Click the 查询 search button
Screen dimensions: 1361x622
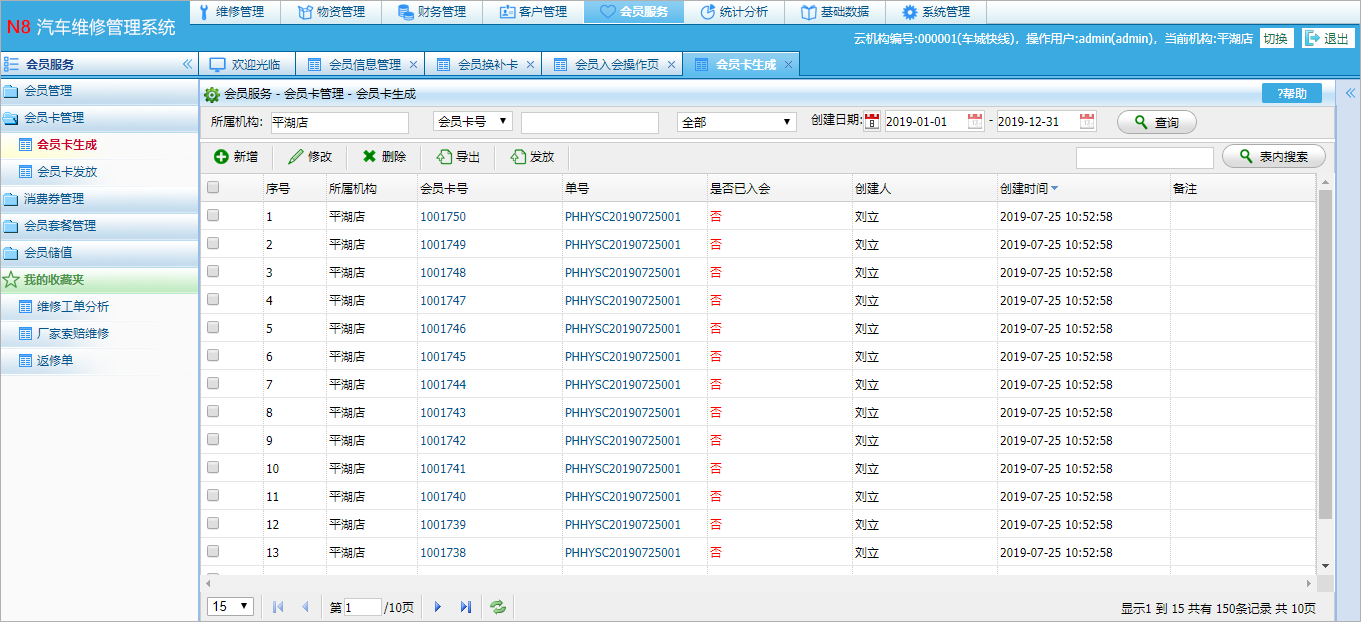point(1157,122)
